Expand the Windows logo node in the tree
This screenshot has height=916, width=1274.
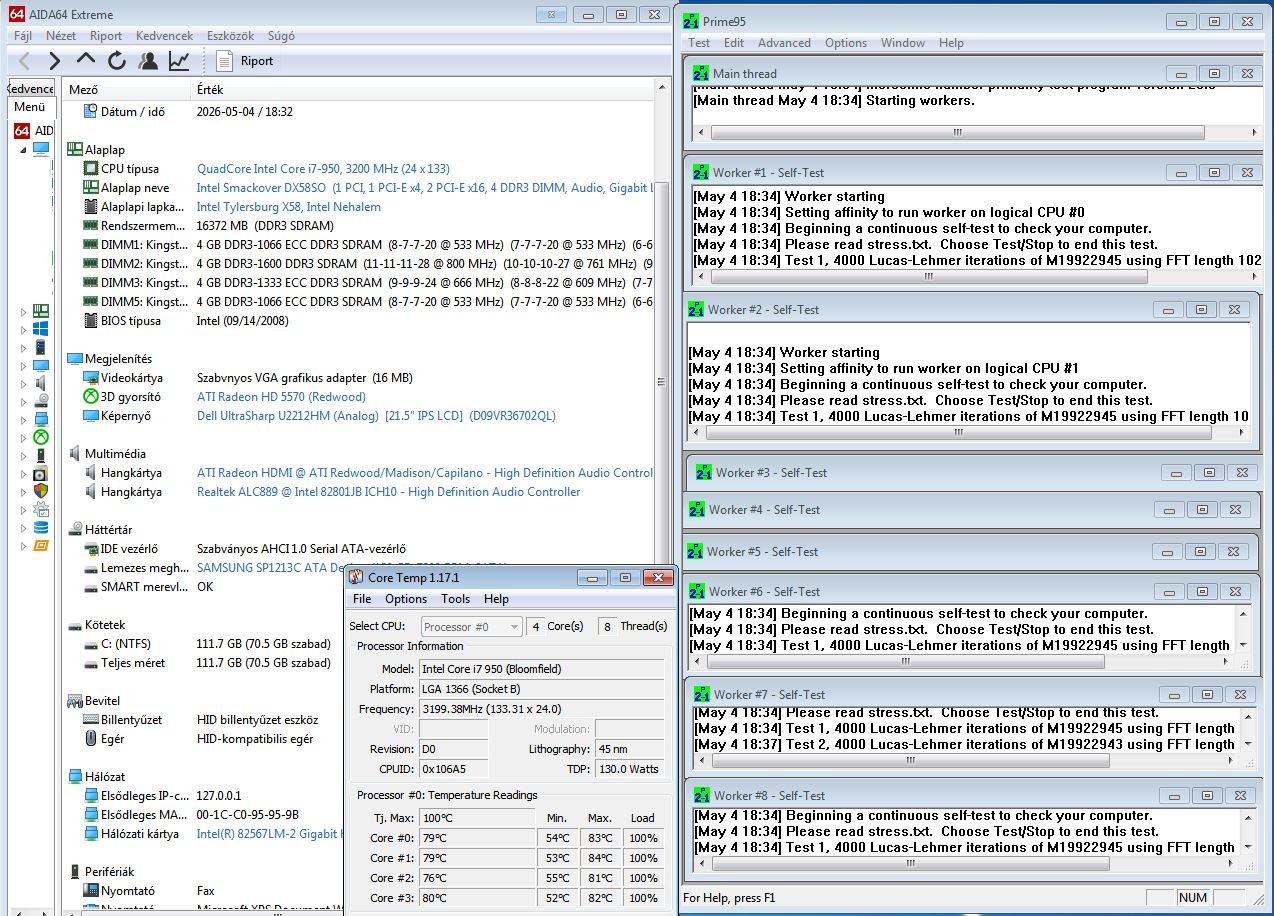coord(24,329)
